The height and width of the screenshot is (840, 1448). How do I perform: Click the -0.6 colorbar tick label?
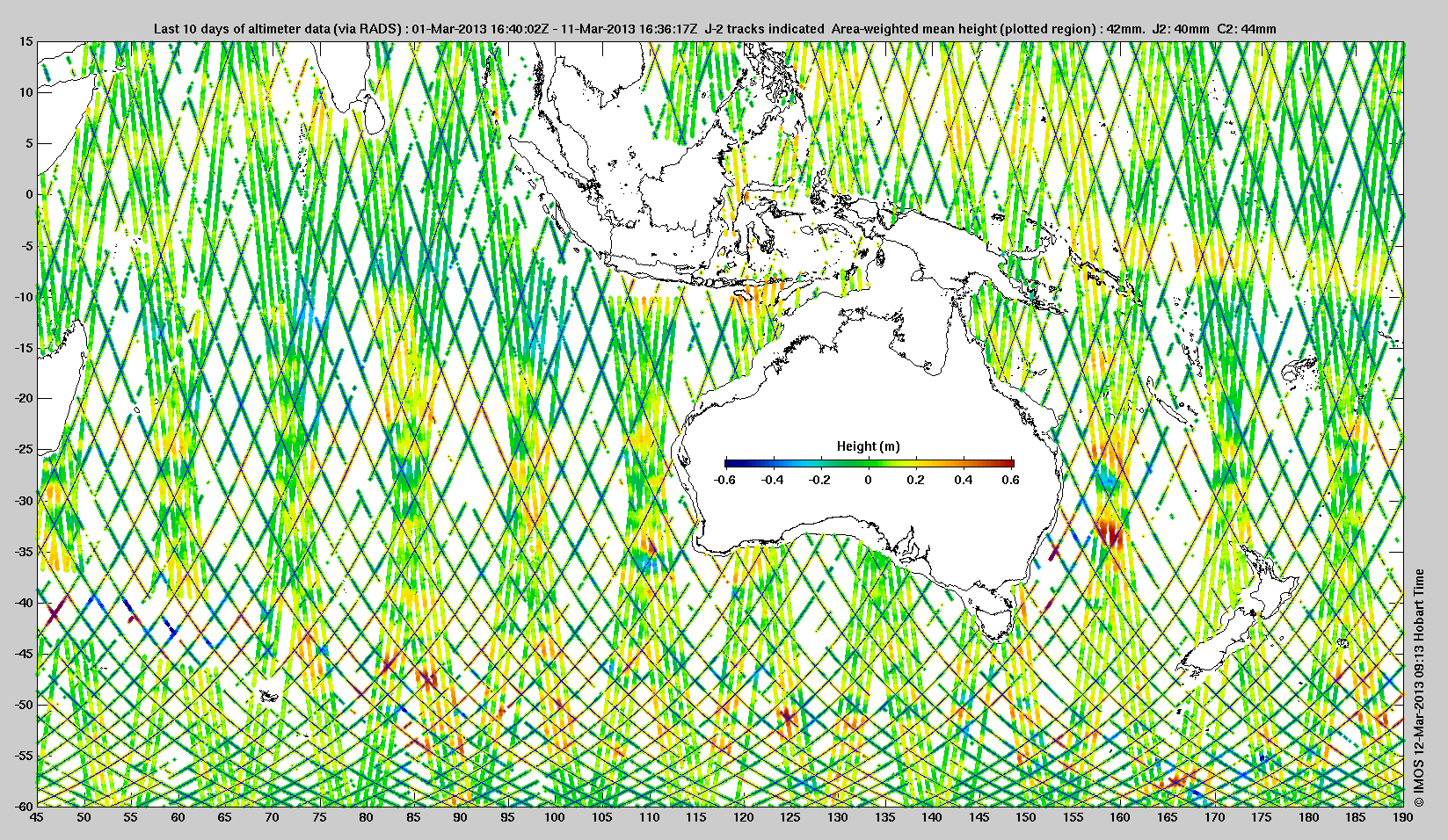pos(724,481)
